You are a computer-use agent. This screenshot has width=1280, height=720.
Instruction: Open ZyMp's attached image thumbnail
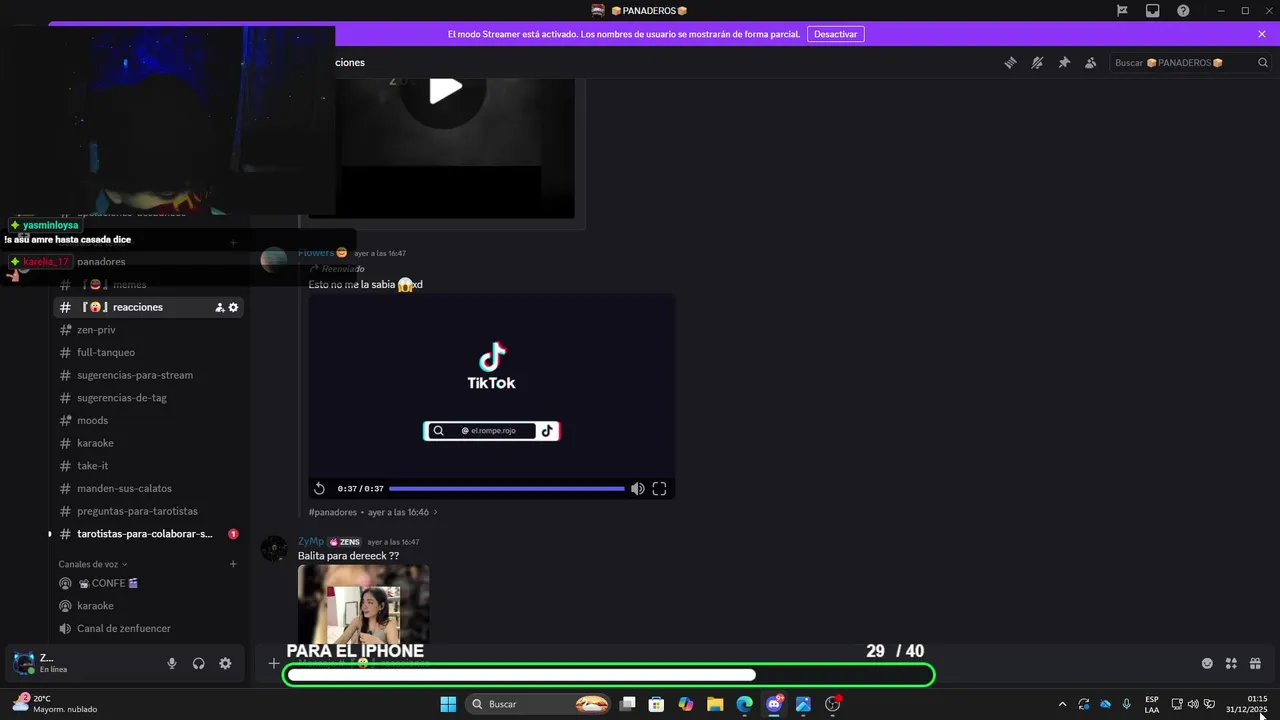point(363,604)
